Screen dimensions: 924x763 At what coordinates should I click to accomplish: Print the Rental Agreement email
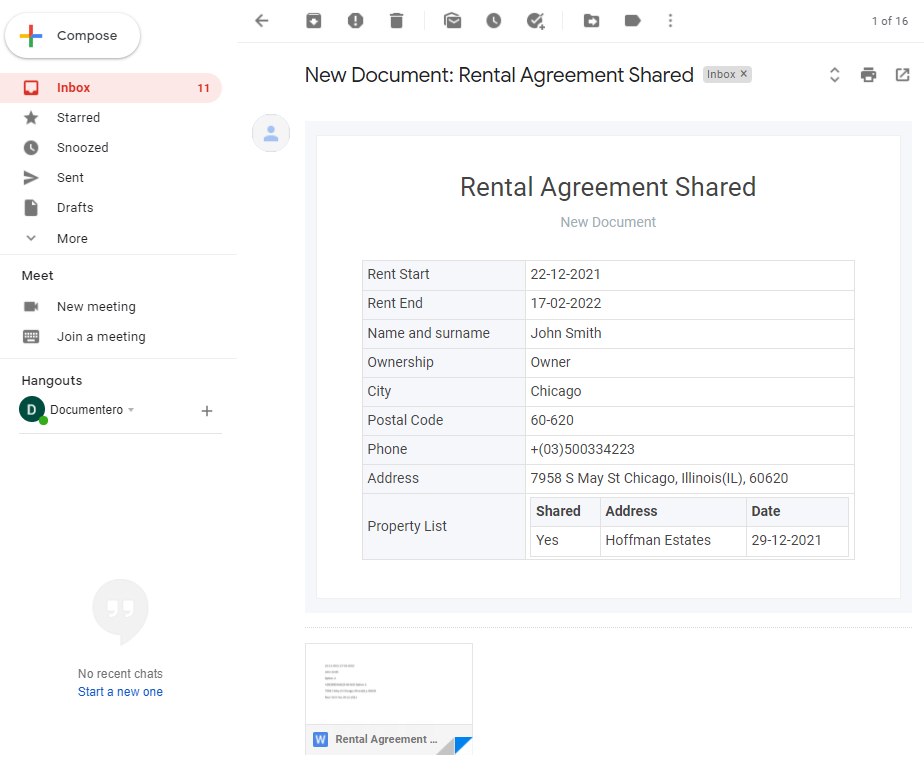pyautogui.click(x=868, y=75)
